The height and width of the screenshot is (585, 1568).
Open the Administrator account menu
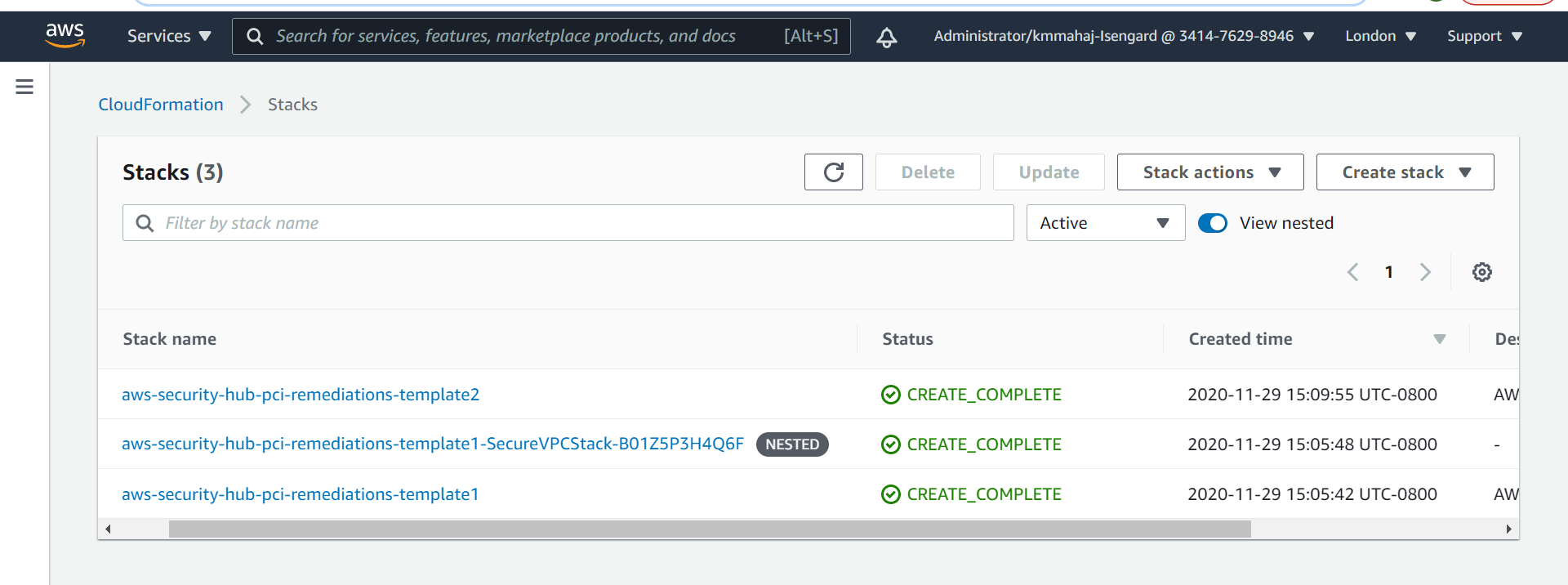(1124, 36)
